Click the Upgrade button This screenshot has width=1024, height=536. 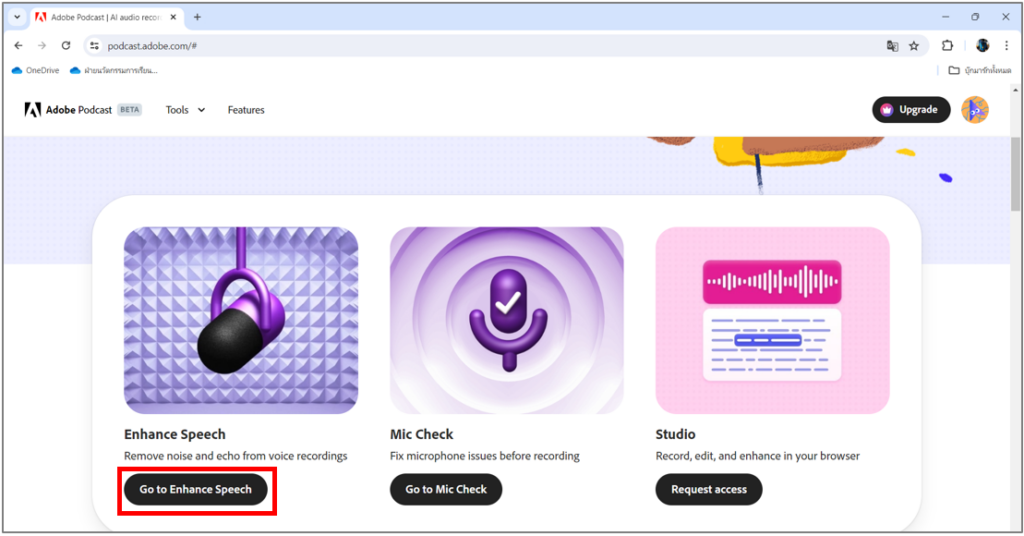(x=911, y=110)
